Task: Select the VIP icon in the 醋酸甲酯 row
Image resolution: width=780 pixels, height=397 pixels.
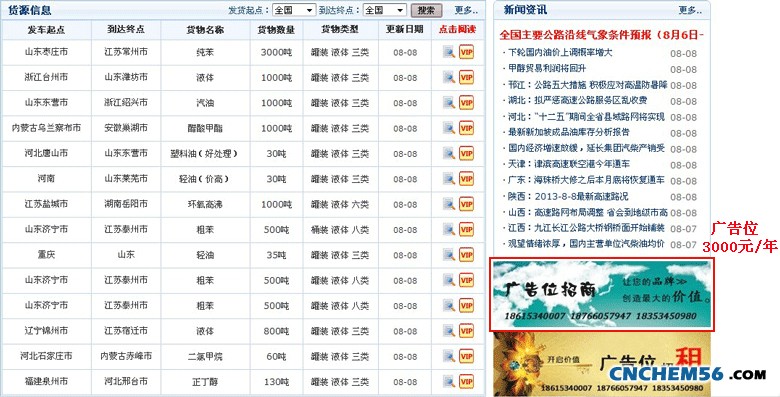Action: click(x=466, y=128)
